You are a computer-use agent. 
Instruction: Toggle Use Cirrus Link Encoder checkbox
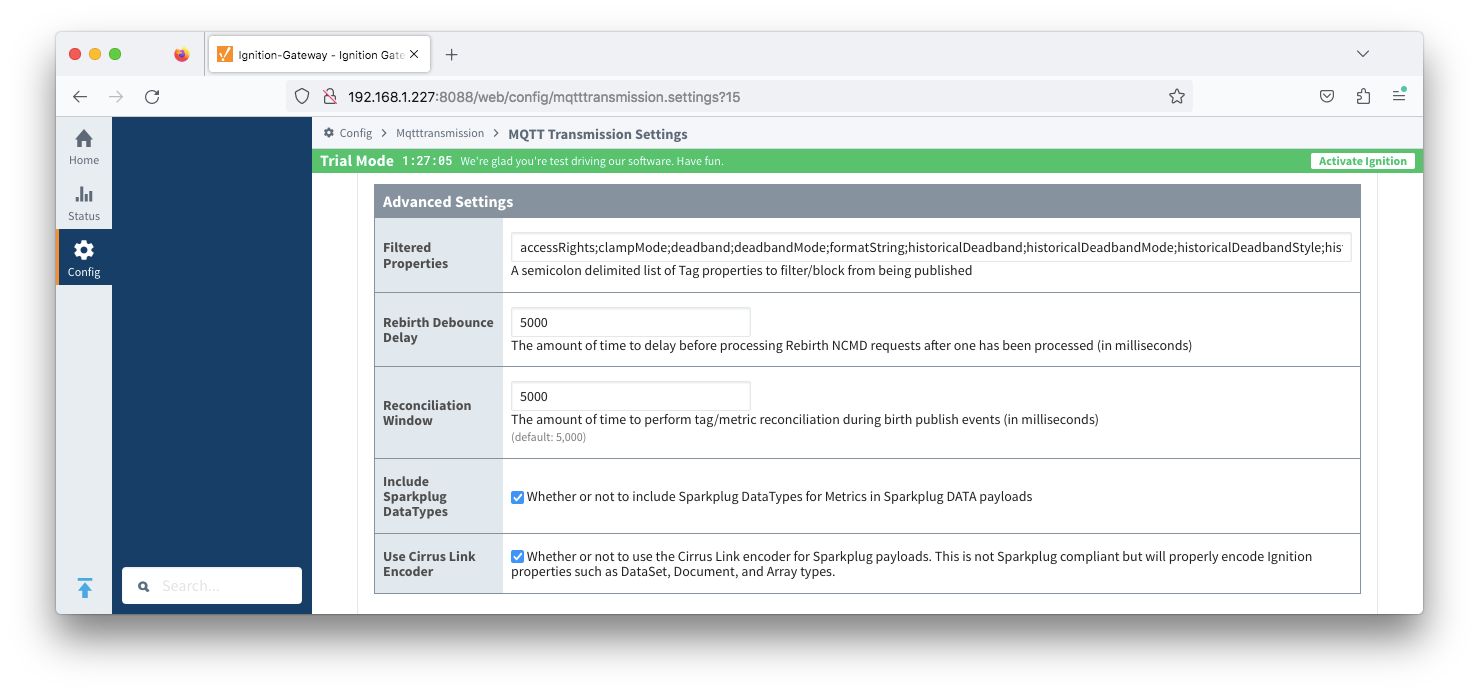coord(518,557)
